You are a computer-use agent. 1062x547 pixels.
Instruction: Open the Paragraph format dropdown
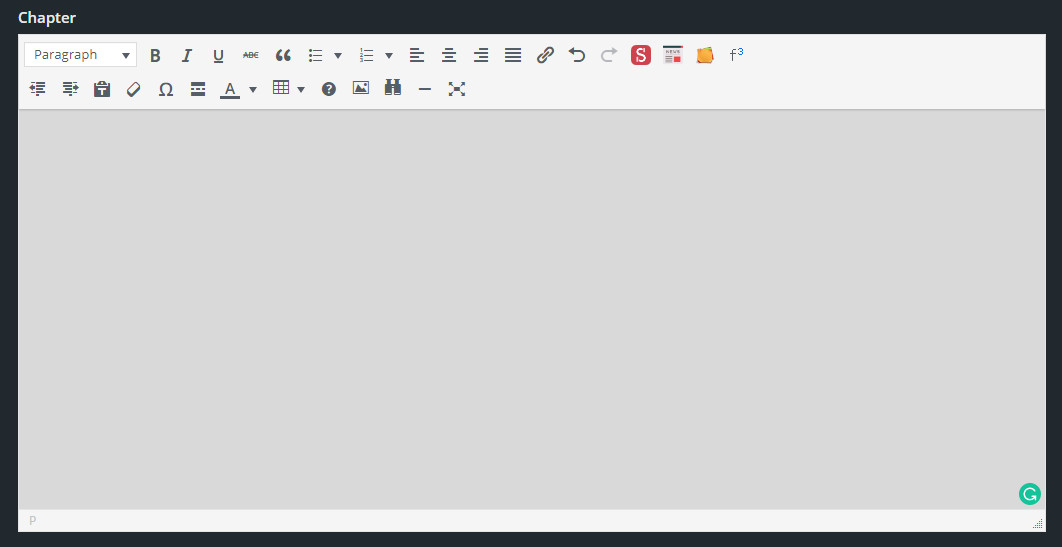[x=81, y=55]
